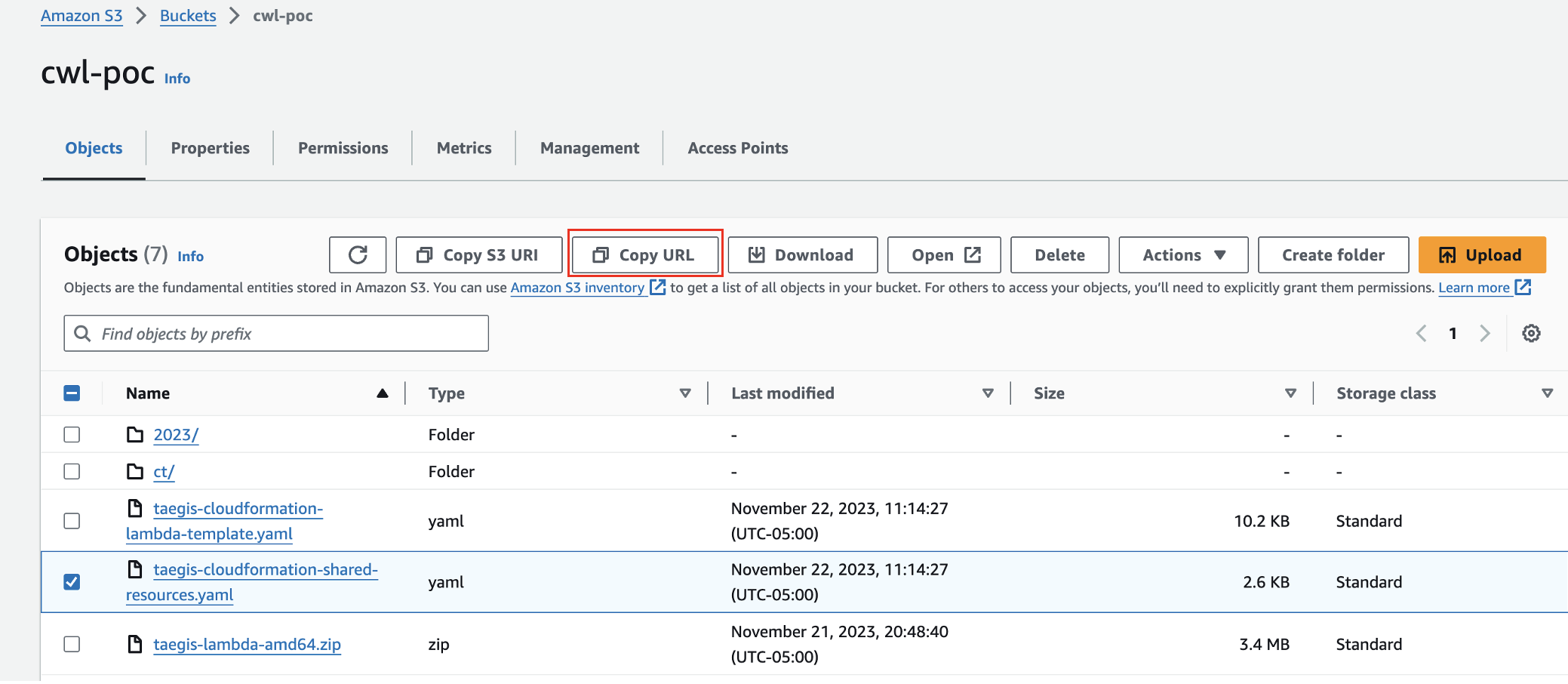
Task: Click the 3.4 MB size cell
Action: pyautogui.click(x=1264, y=645)
